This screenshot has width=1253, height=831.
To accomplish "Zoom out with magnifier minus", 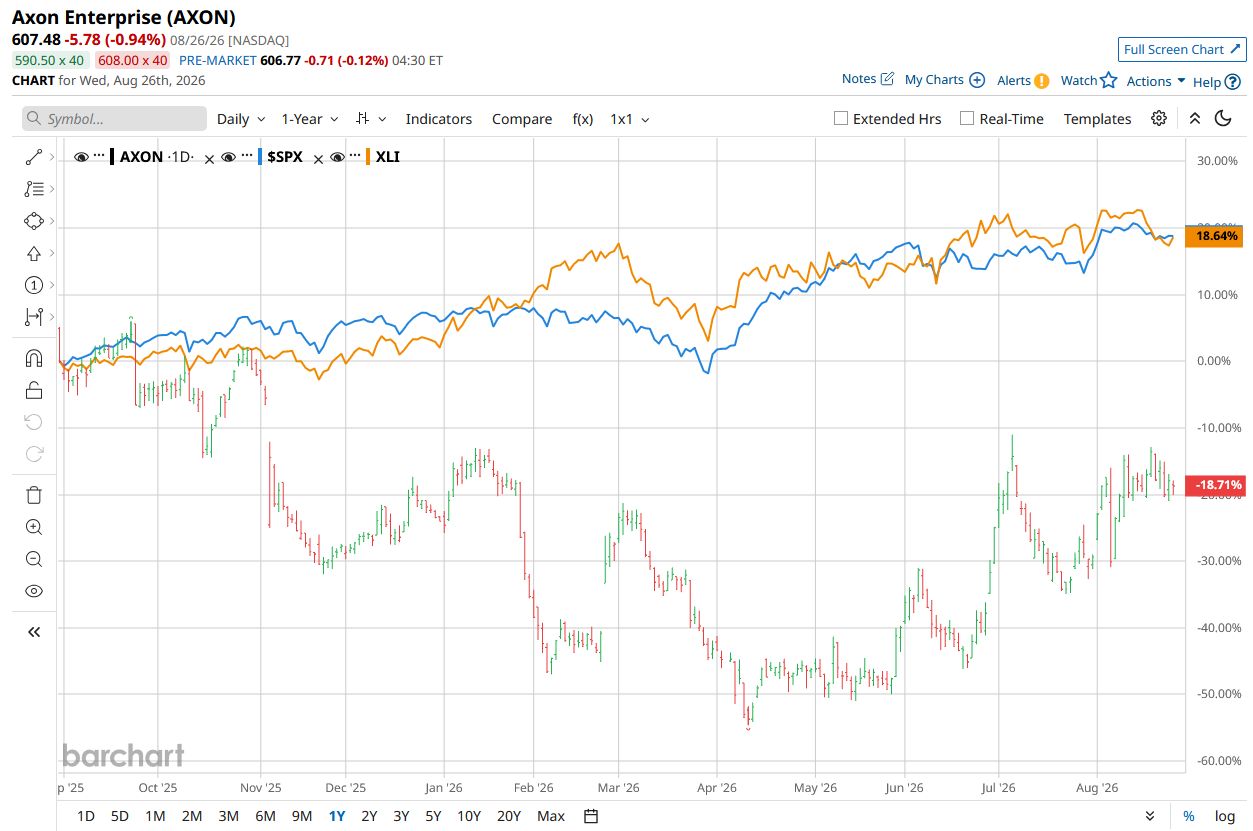I will click(x=34, y=559).
